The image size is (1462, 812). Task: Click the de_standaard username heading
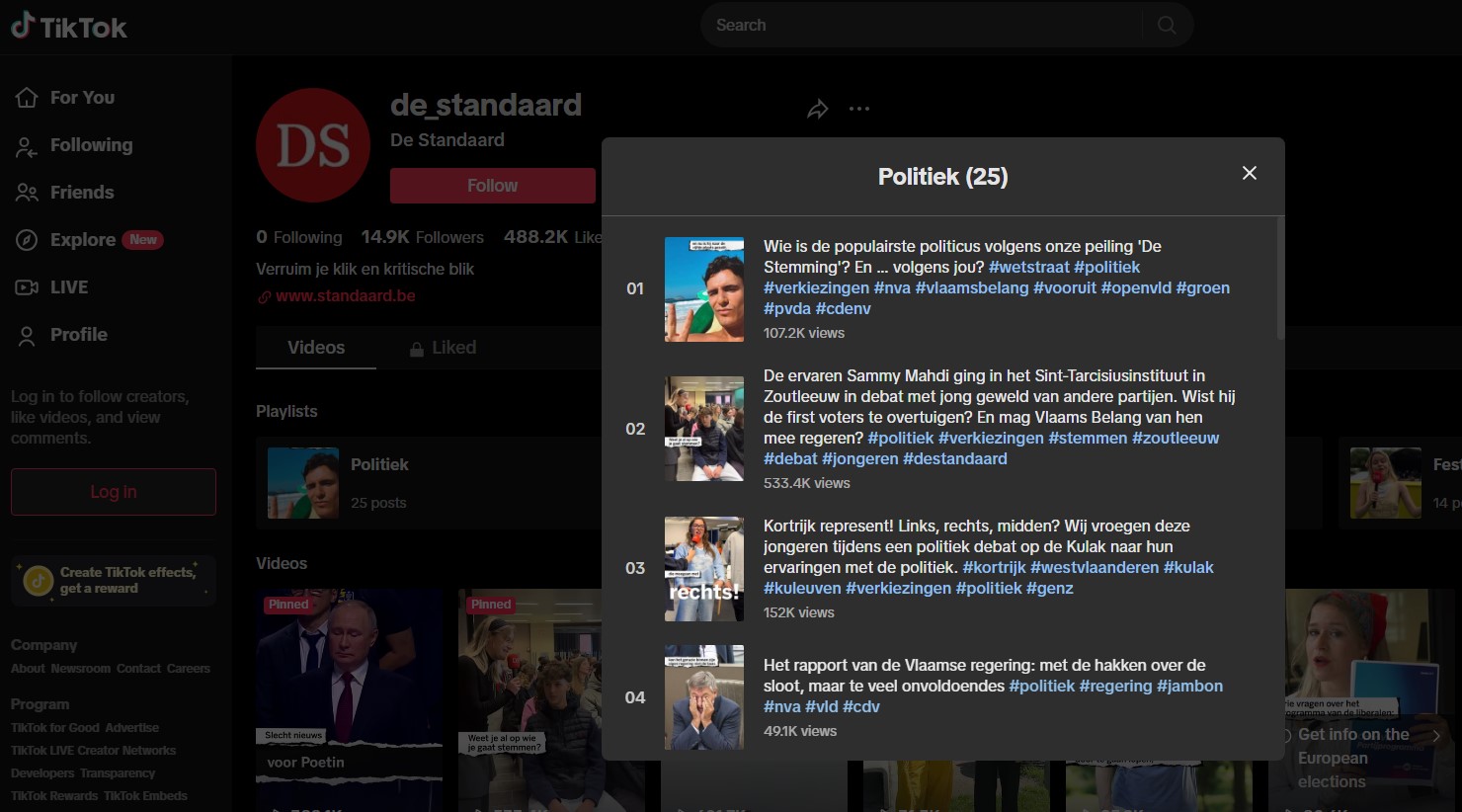click(486, 105)
